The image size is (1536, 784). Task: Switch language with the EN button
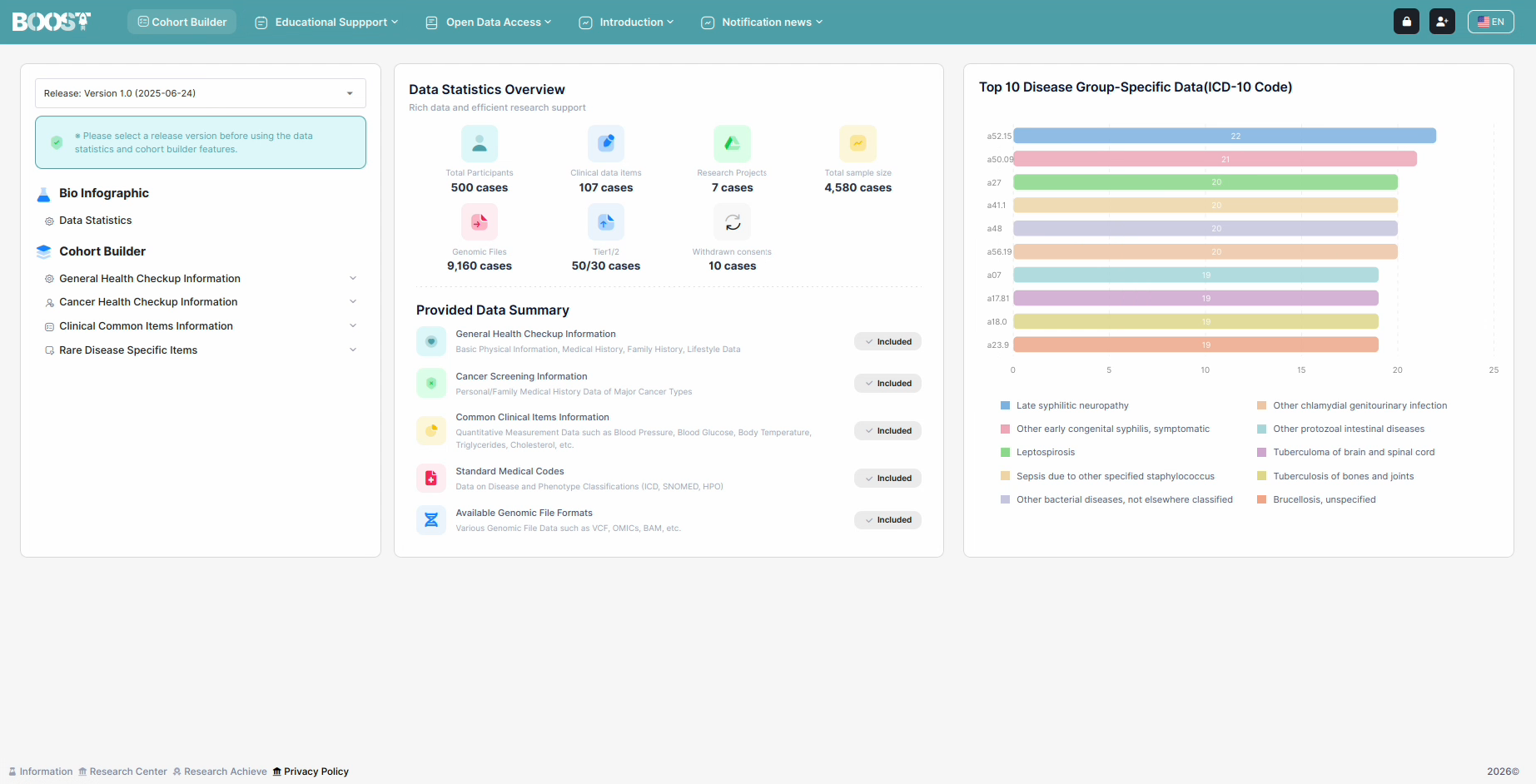pyautogui.click(x=1490, y=22)
